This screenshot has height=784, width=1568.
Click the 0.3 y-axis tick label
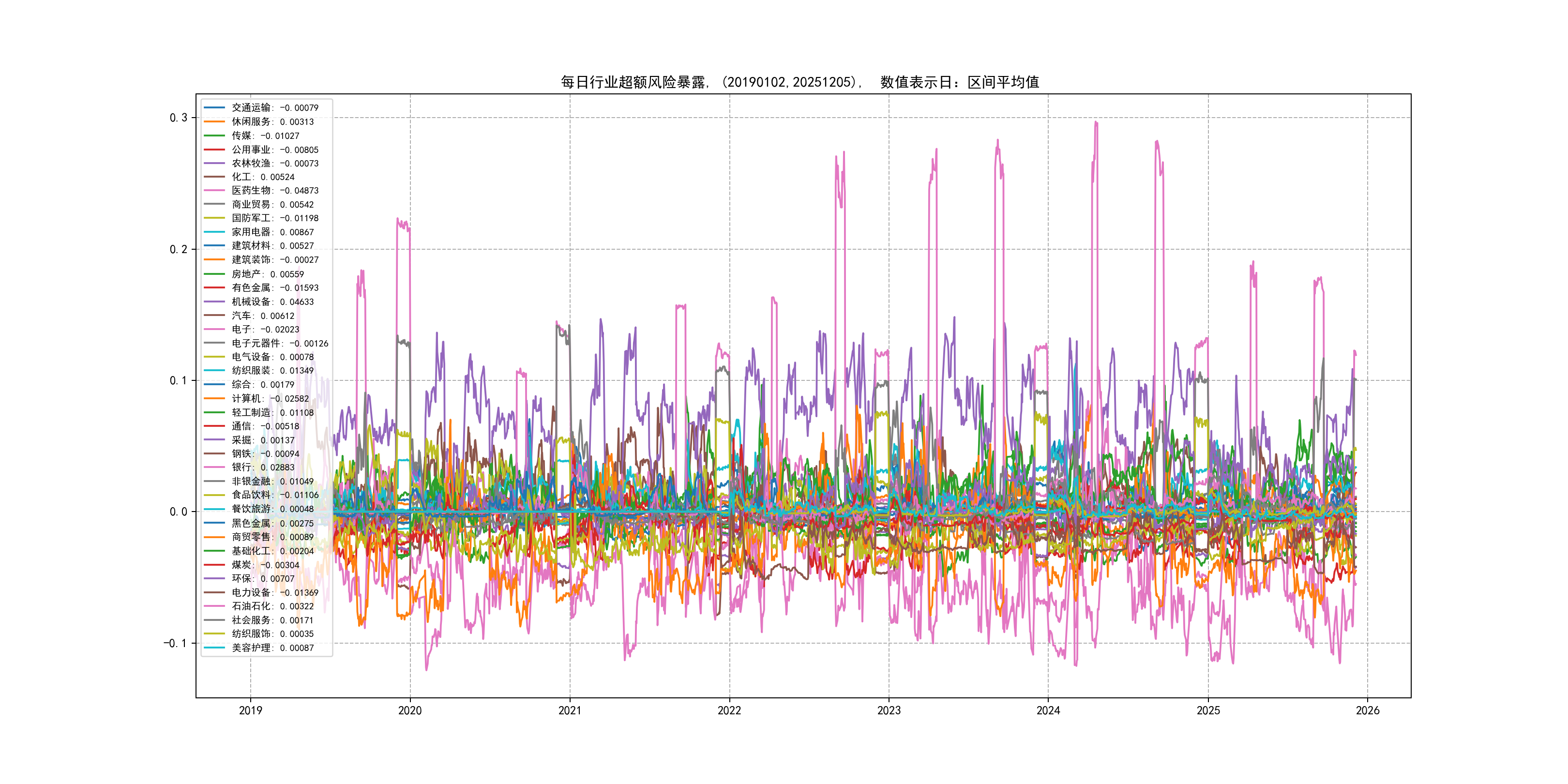coord(179,118)
